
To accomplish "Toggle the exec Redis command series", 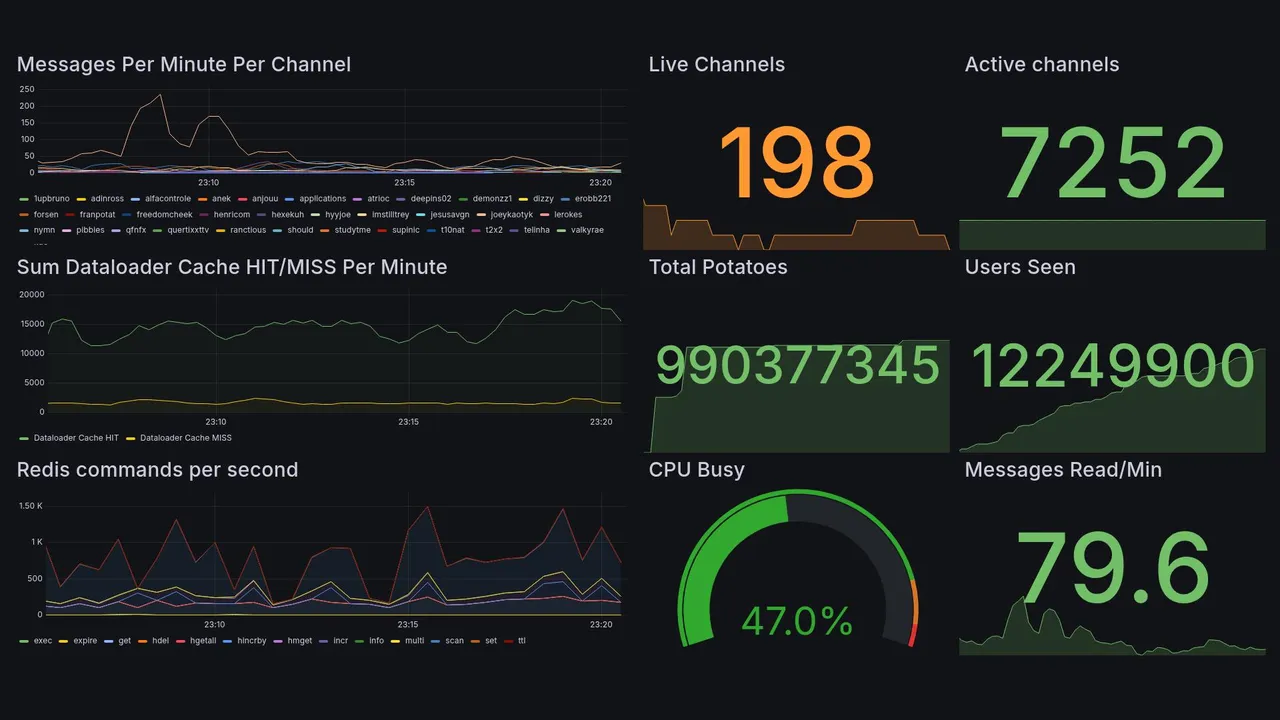I will pyautogui.click(x=35, y=640).
